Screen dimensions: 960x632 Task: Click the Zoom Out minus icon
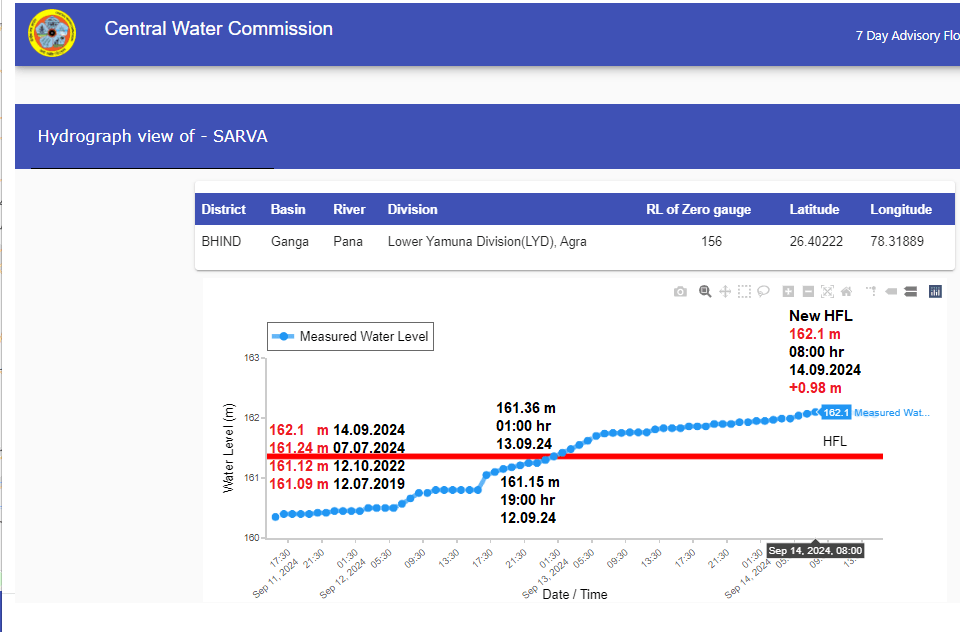tap(808, 292)
